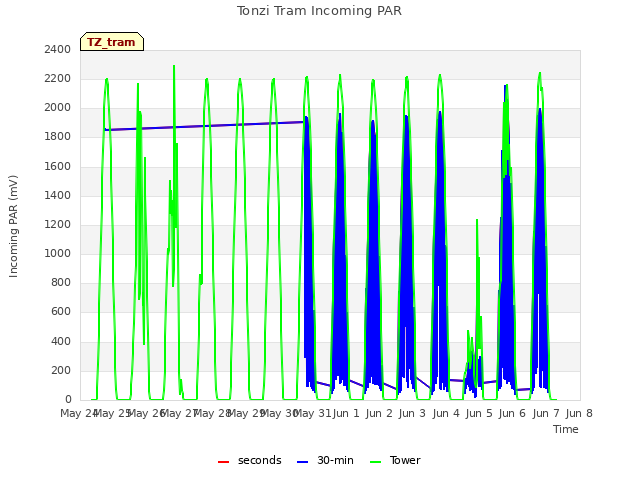Click the 1800 y-axis tick label

point(58,136)
